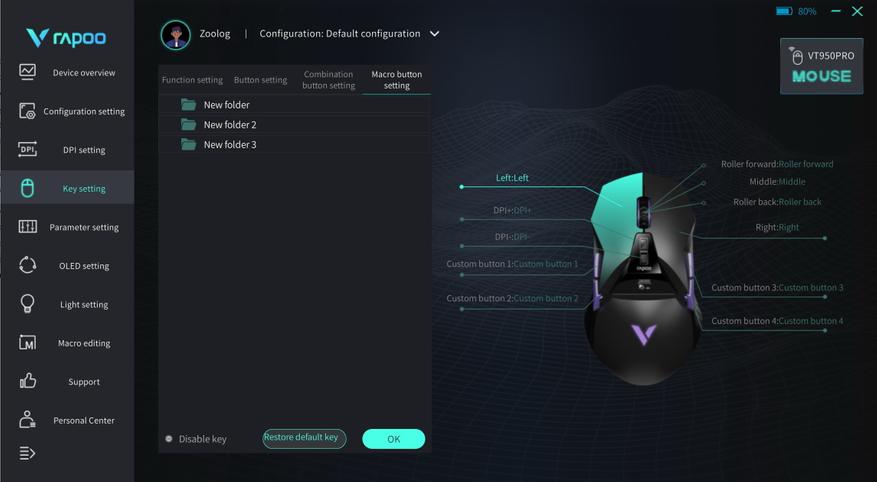The width and height of the screenshot is (877, 482).
Task: Open Device overview from sidebar icon
Action: (27, 72)
